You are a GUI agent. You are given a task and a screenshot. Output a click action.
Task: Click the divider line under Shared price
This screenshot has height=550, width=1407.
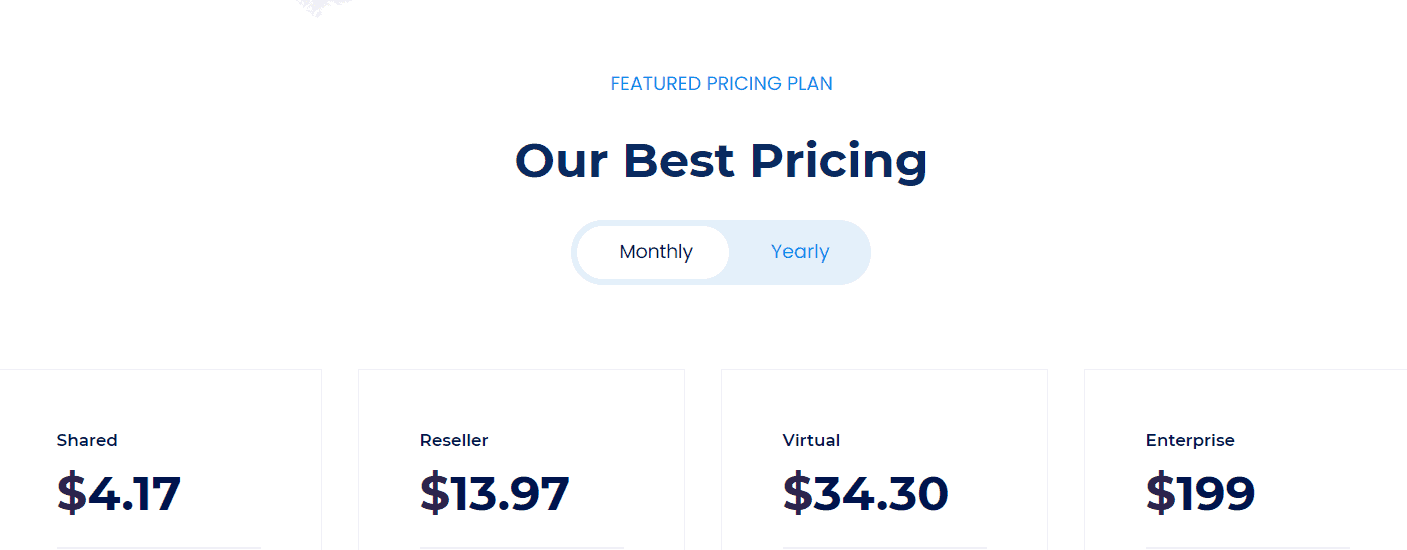(x=159, y=548)
